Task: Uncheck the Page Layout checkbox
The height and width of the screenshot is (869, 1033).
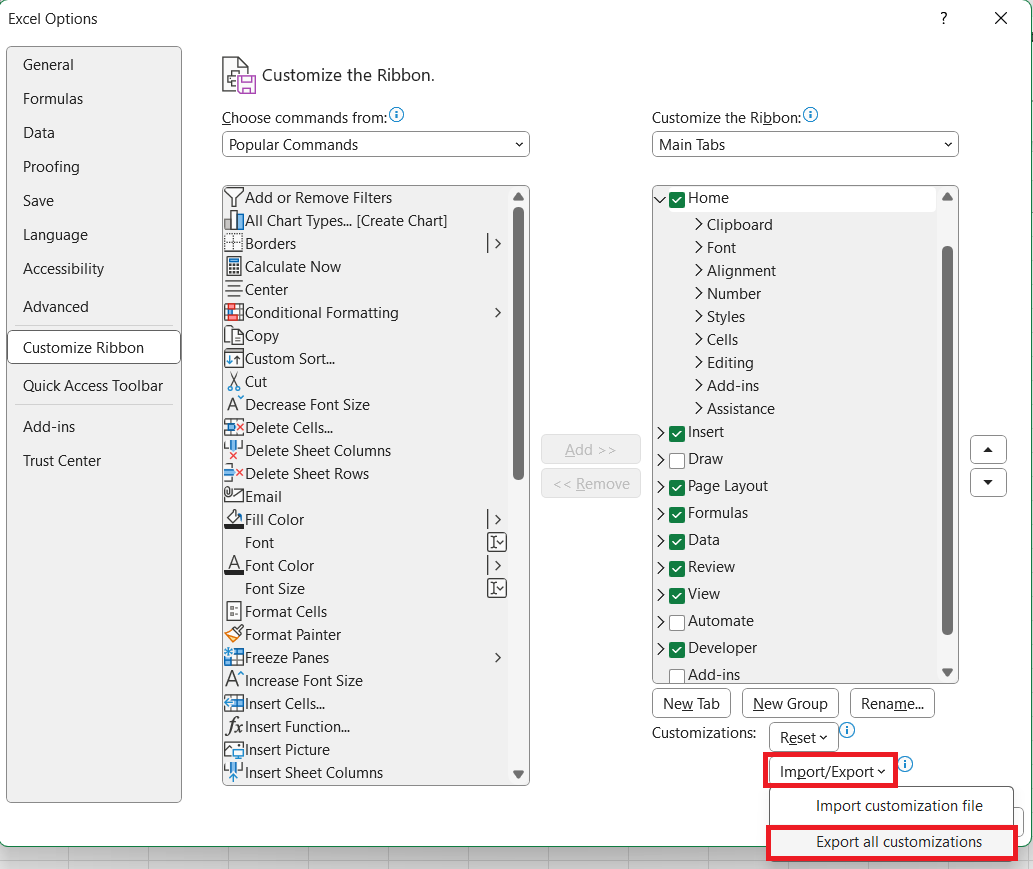Action: (x=677, y=488)
